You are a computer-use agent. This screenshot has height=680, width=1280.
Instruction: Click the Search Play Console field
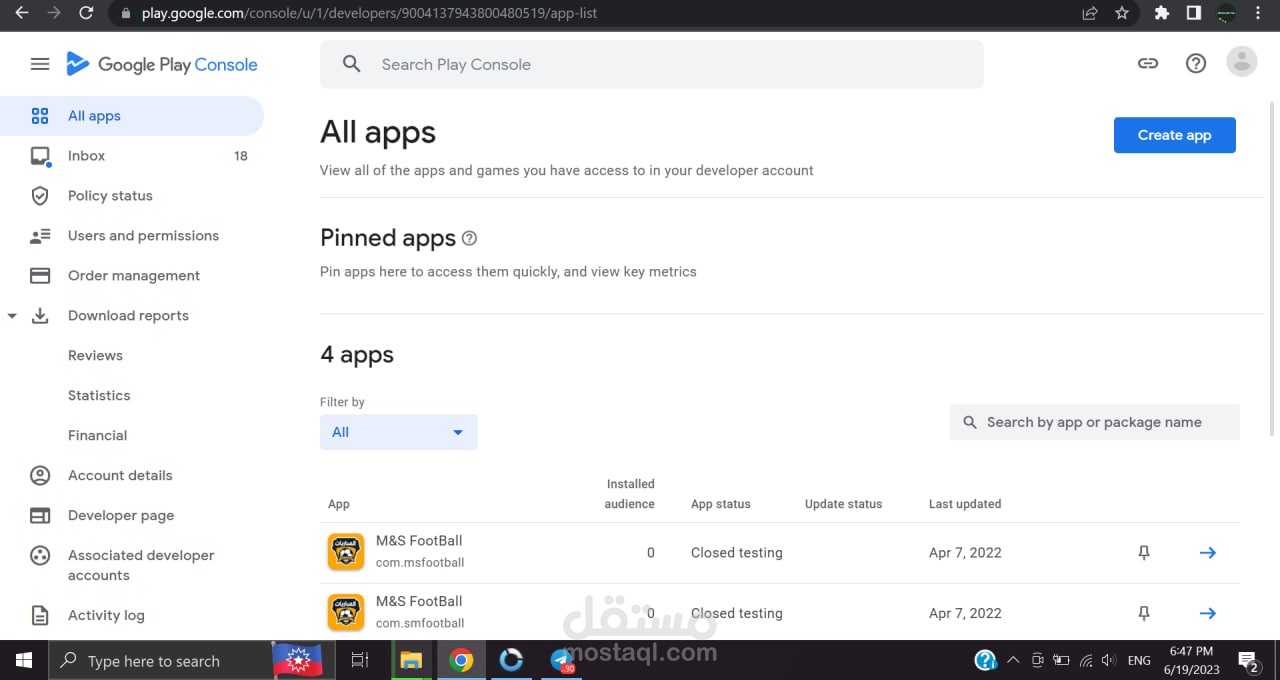652,64
